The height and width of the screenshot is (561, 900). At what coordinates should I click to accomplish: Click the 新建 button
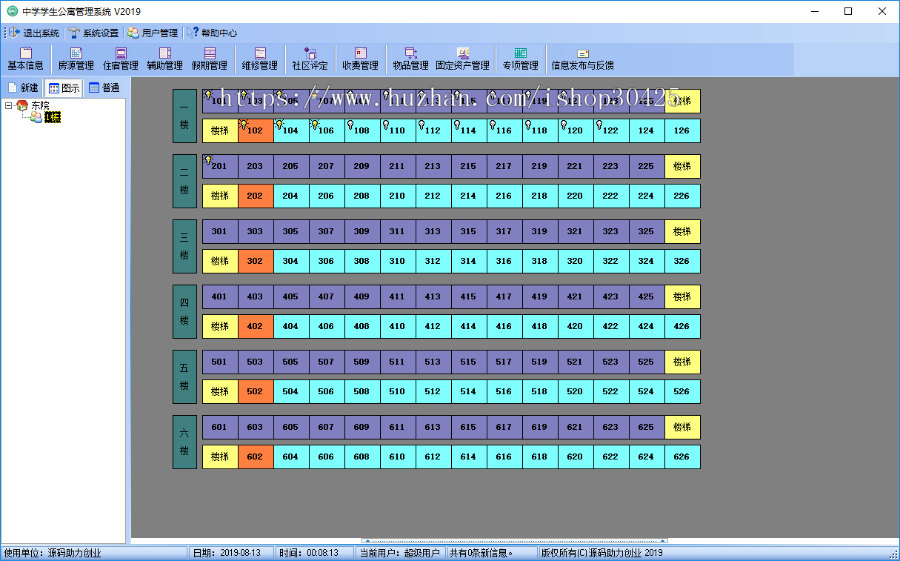pyautogui.click(x=23, y=88)
